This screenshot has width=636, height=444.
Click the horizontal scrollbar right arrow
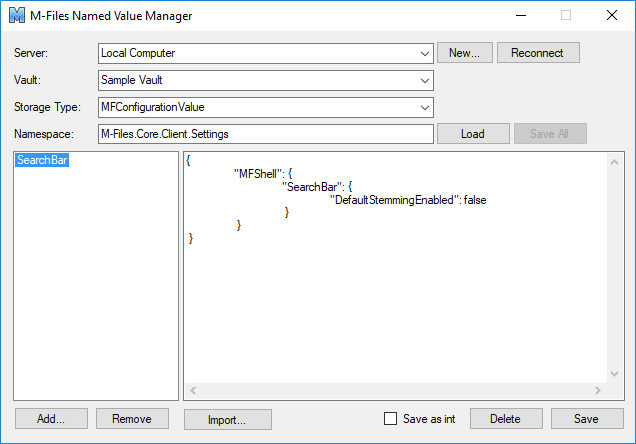(x=601, y=390)
